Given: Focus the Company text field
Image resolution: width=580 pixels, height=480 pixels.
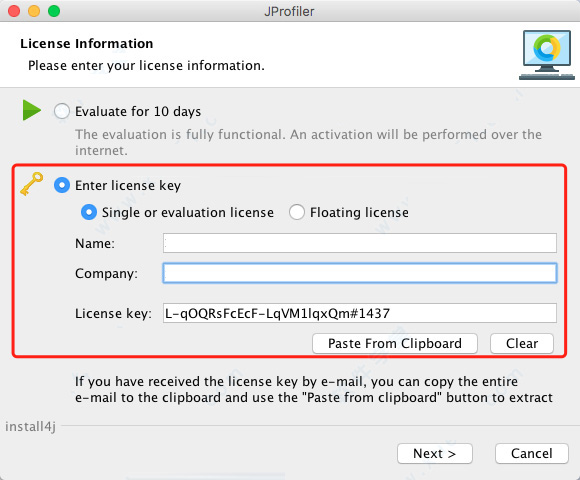Looking at the screenshot, I should coord(360,273).
